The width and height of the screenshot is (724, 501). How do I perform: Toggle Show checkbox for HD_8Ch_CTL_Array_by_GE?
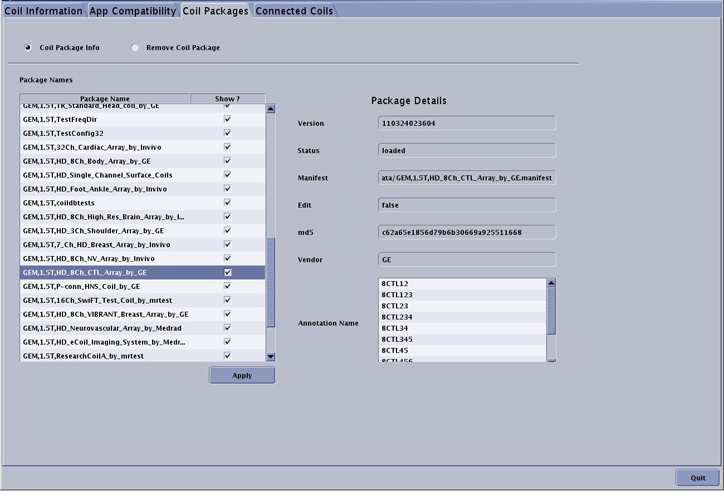pos(227,272)
